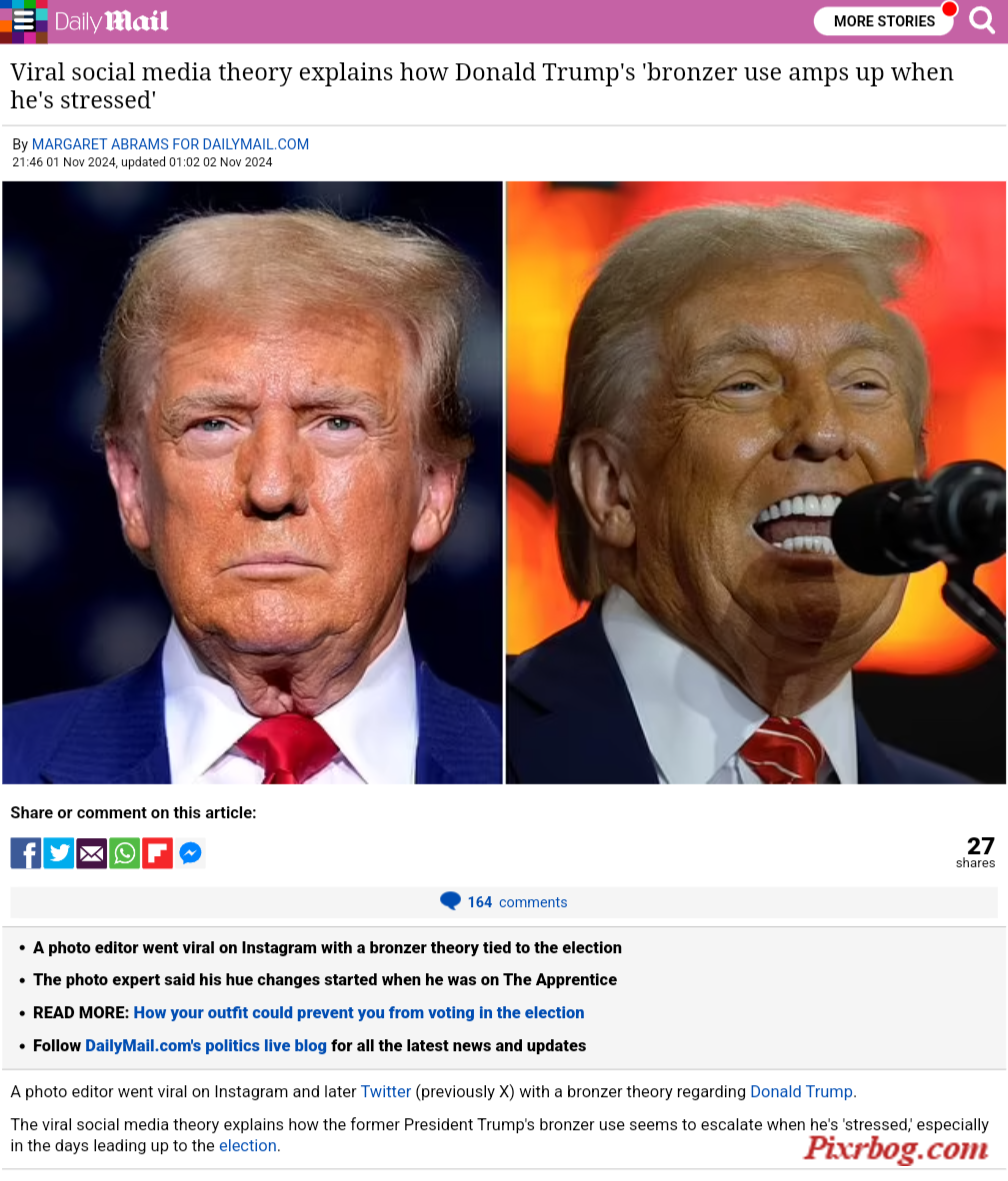Share article on Twitter

59,853
